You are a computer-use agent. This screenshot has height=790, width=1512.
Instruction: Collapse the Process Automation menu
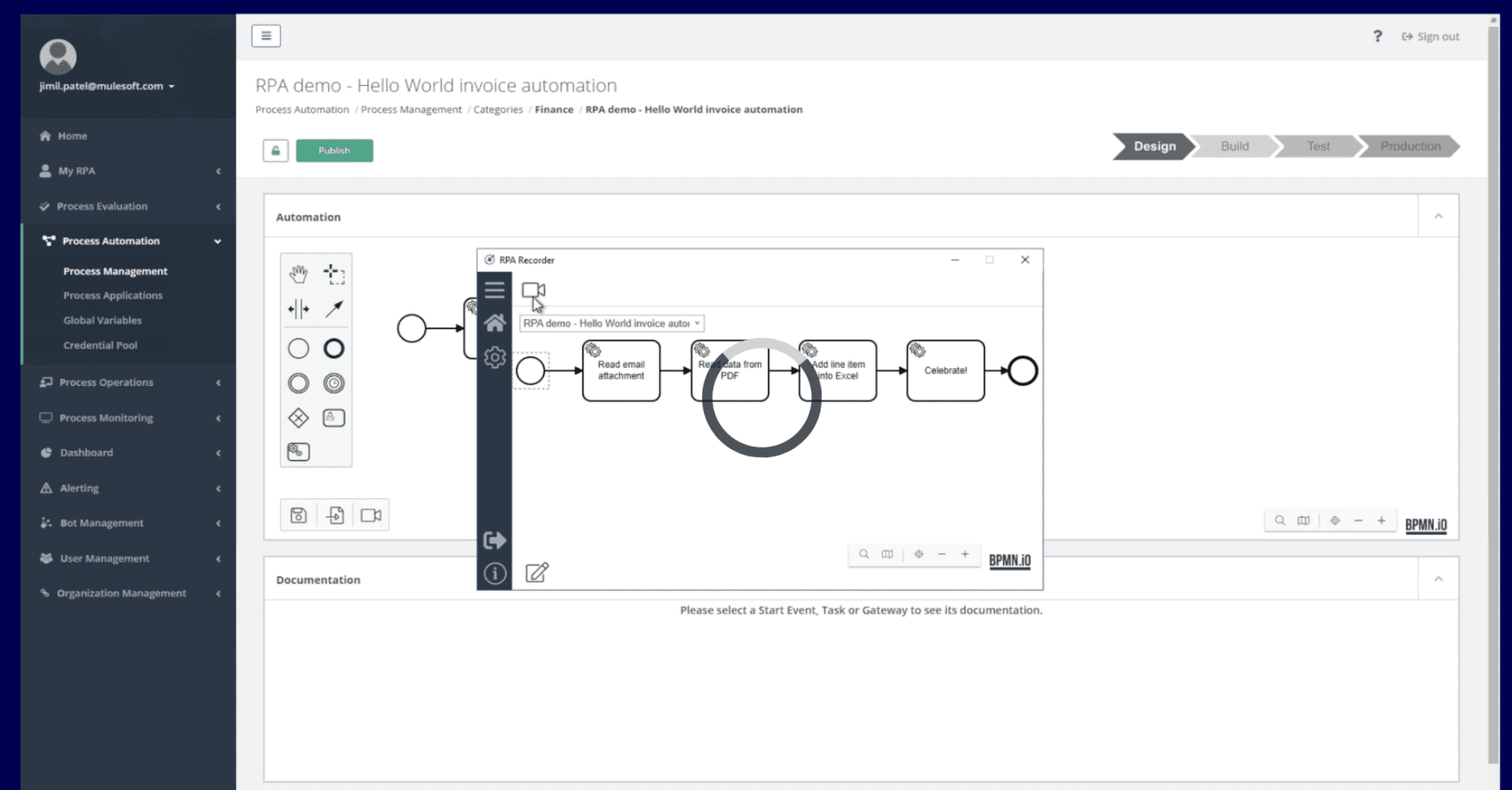129,241
